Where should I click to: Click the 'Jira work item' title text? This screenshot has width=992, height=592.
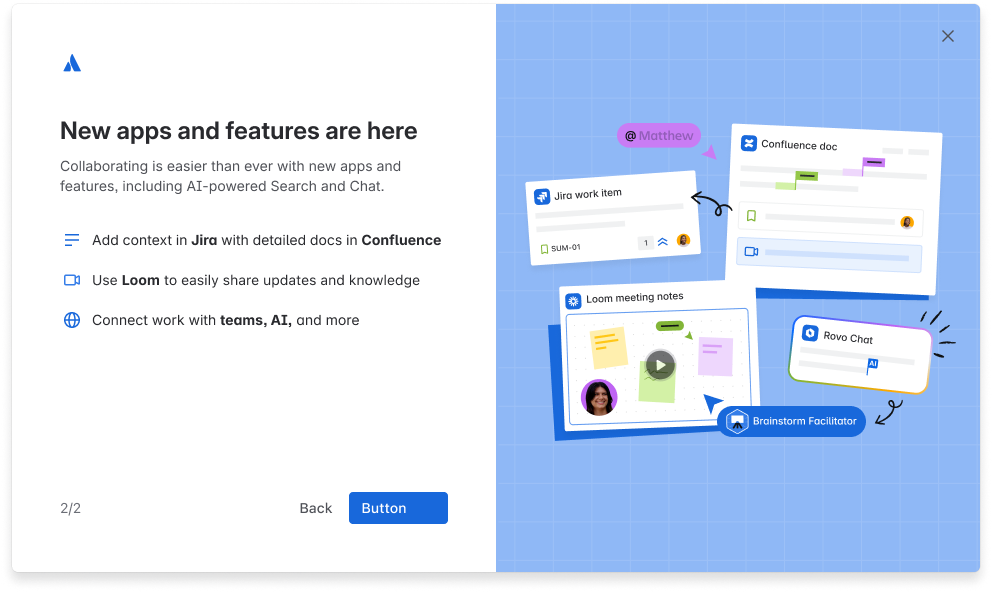588,194
